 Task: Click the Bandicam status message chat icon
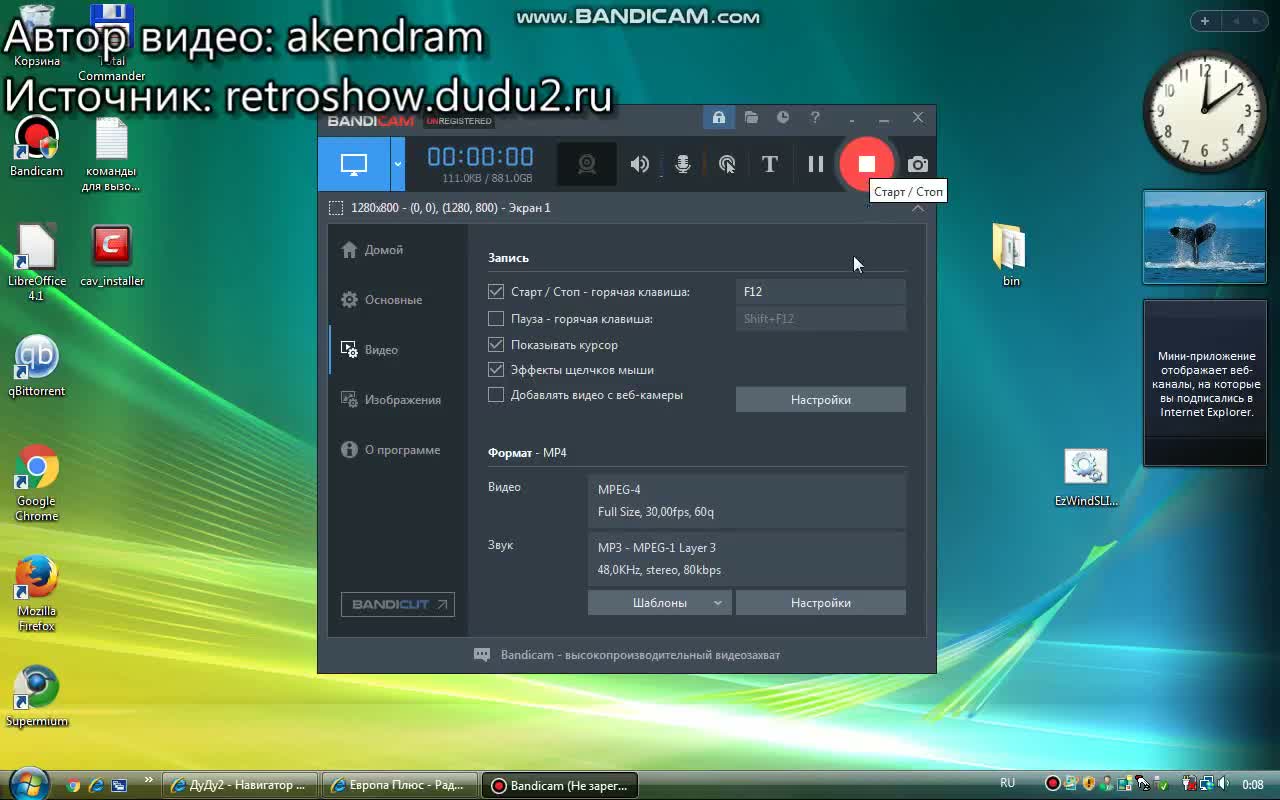click(x=482, y=655)
